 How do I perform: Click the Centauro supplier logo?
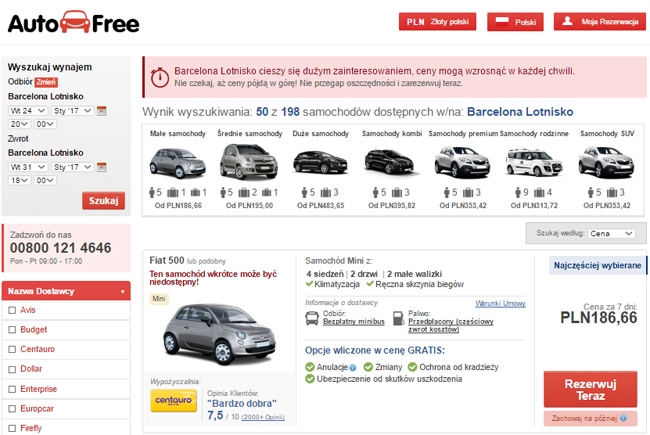pos(173,400)
